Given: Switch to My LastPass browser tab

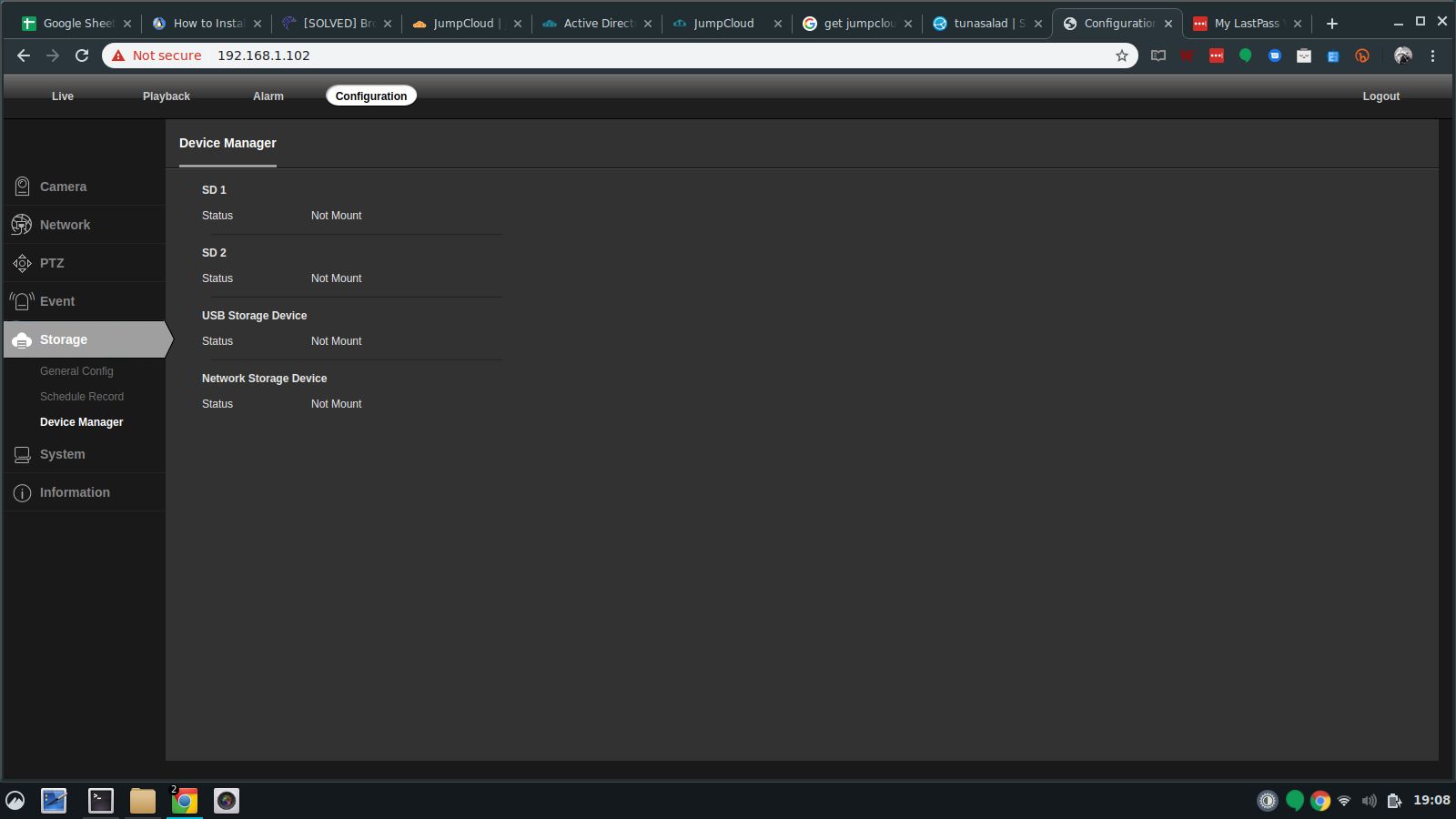Looking at the screenshot, I should [x=1245, y=24].
